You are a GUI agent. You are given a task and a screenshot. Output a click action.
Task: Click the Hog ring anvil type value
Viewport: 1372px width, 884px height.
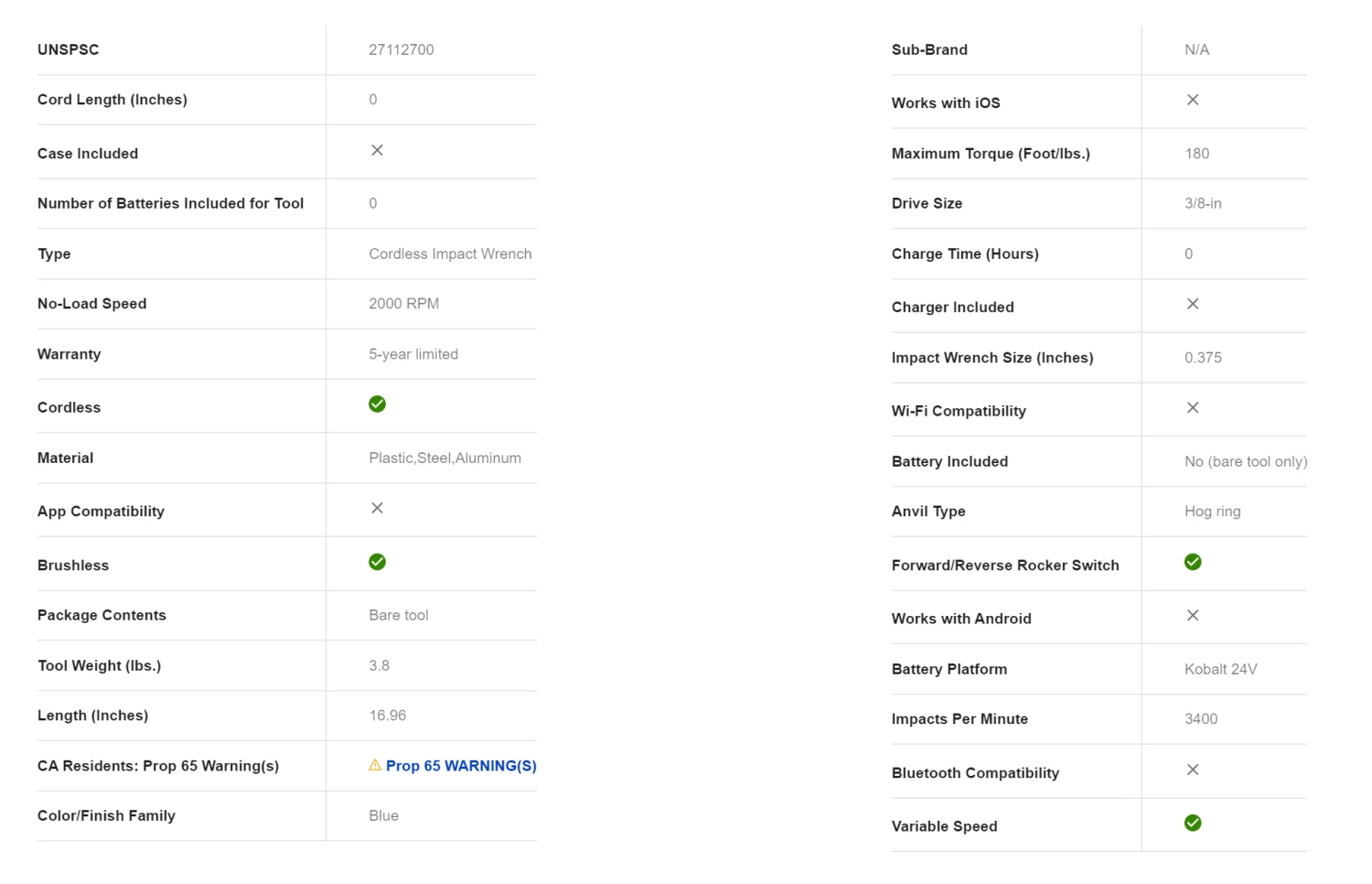[x=1213, y=512]
